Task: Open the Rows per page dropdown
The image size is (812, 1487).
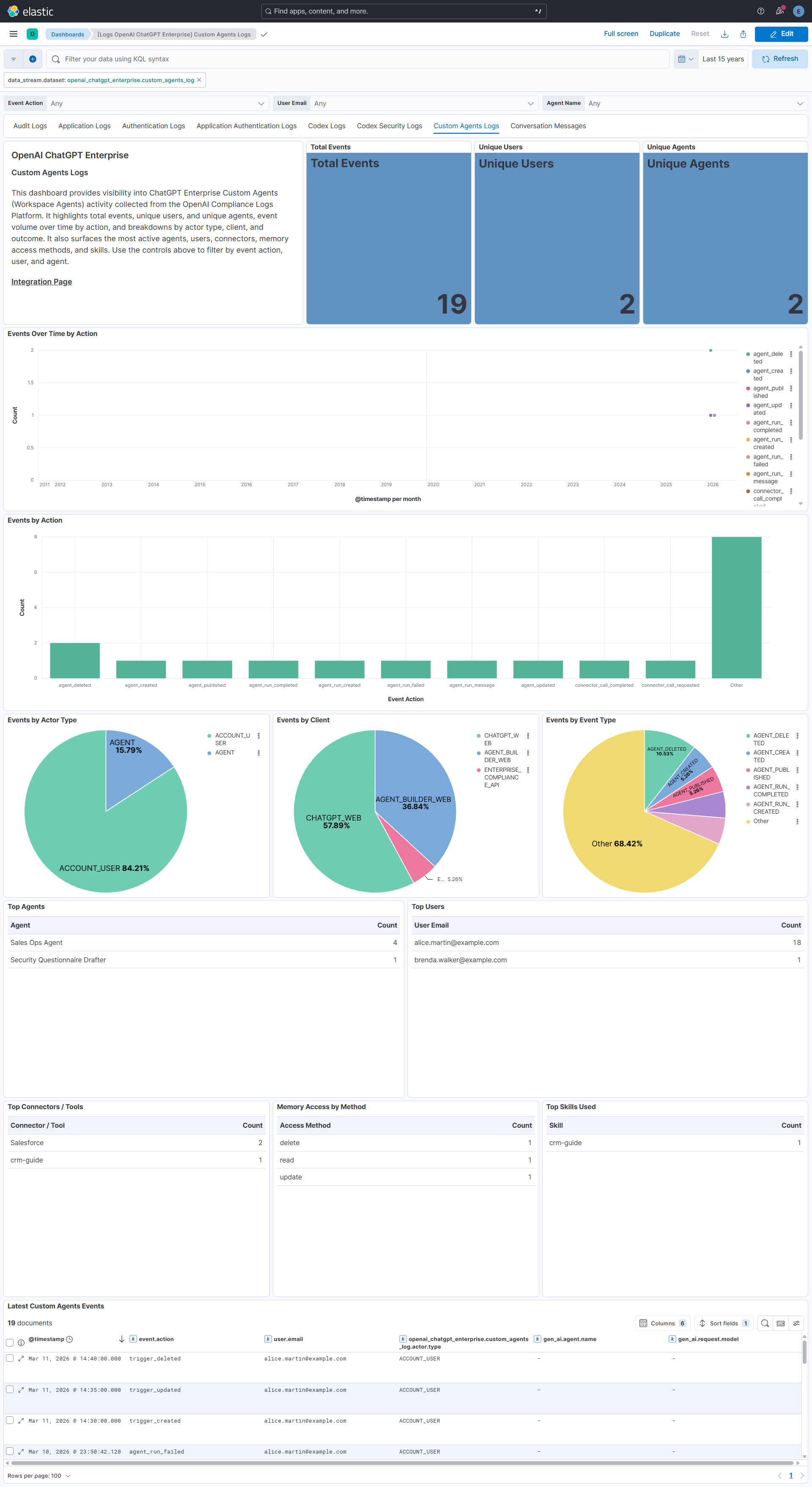Action: (38, 1476)
